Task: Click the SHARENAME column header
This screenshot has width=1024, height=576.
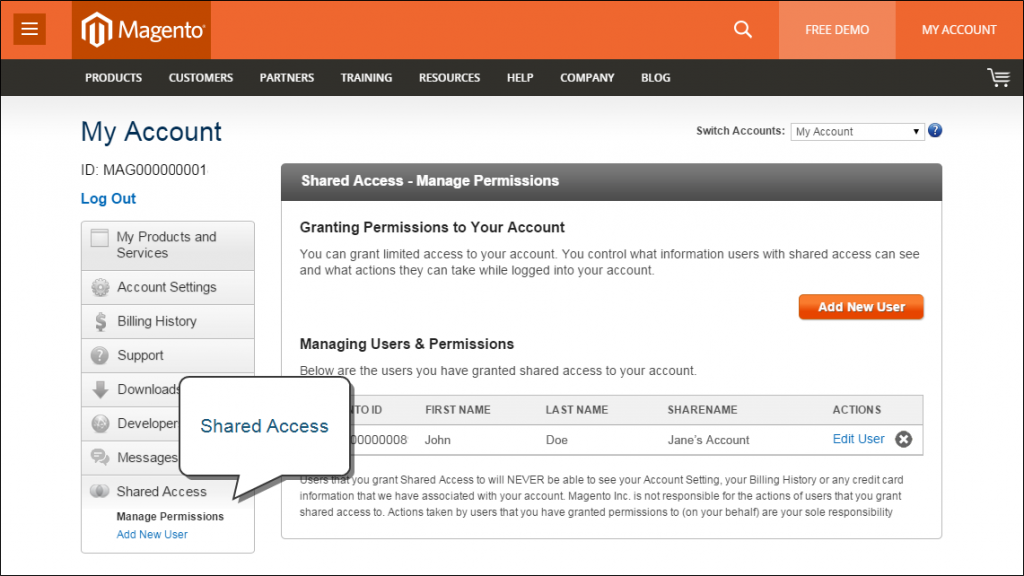Action: (702, 409)
